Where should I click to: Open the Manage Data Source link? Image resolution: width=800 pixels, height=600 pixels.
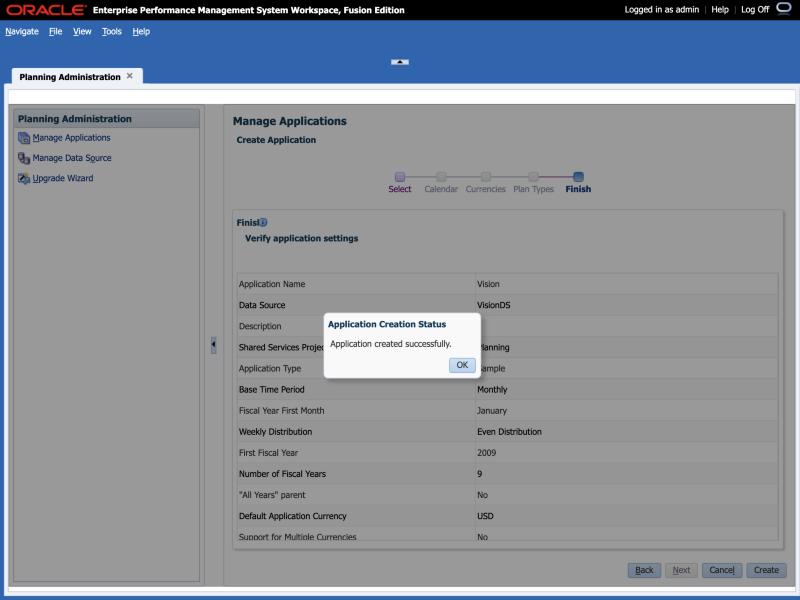72,158
